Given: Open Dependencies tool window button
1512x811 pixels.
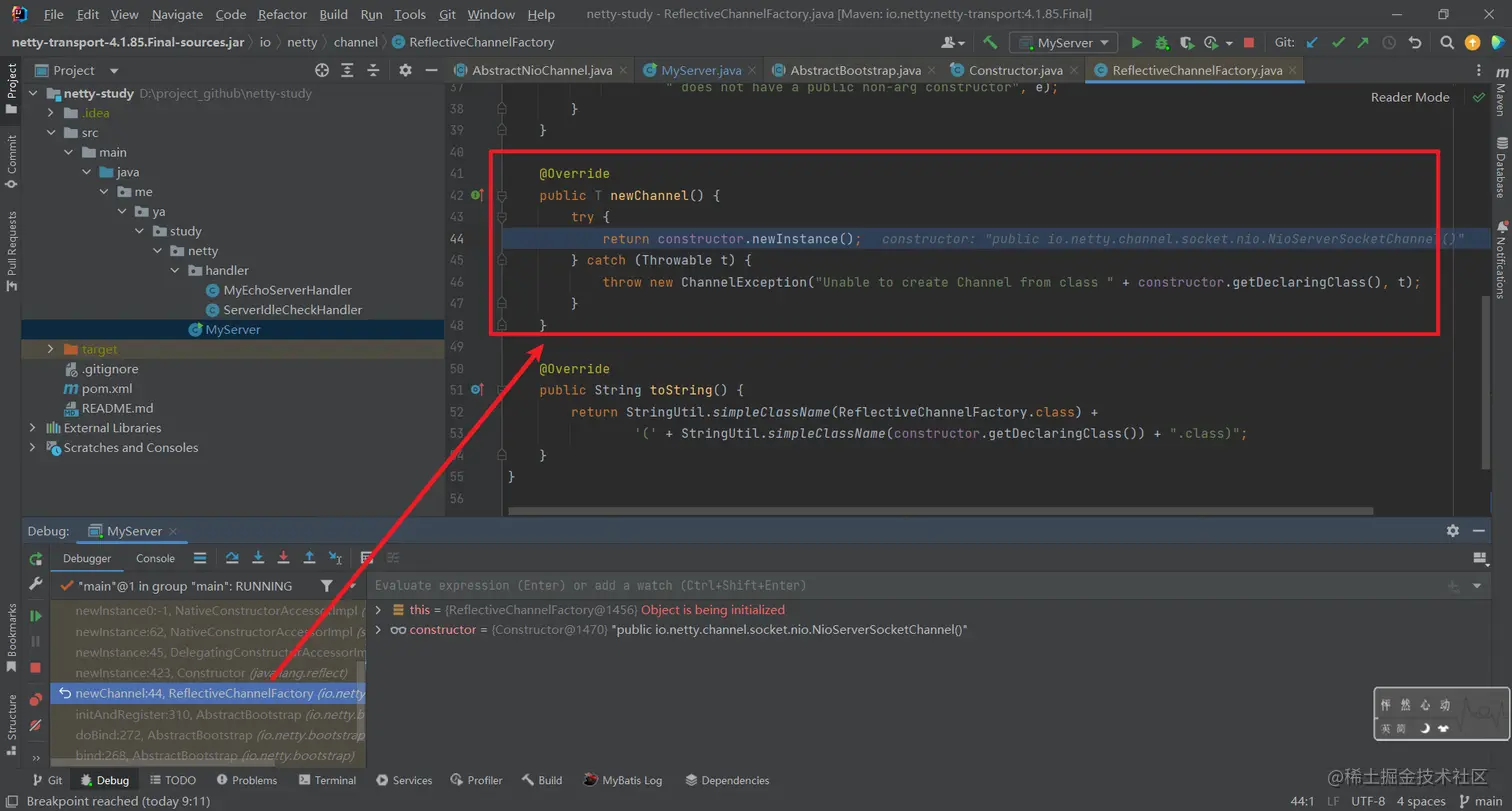Looking at the screenshot, I should coord(727,780).
